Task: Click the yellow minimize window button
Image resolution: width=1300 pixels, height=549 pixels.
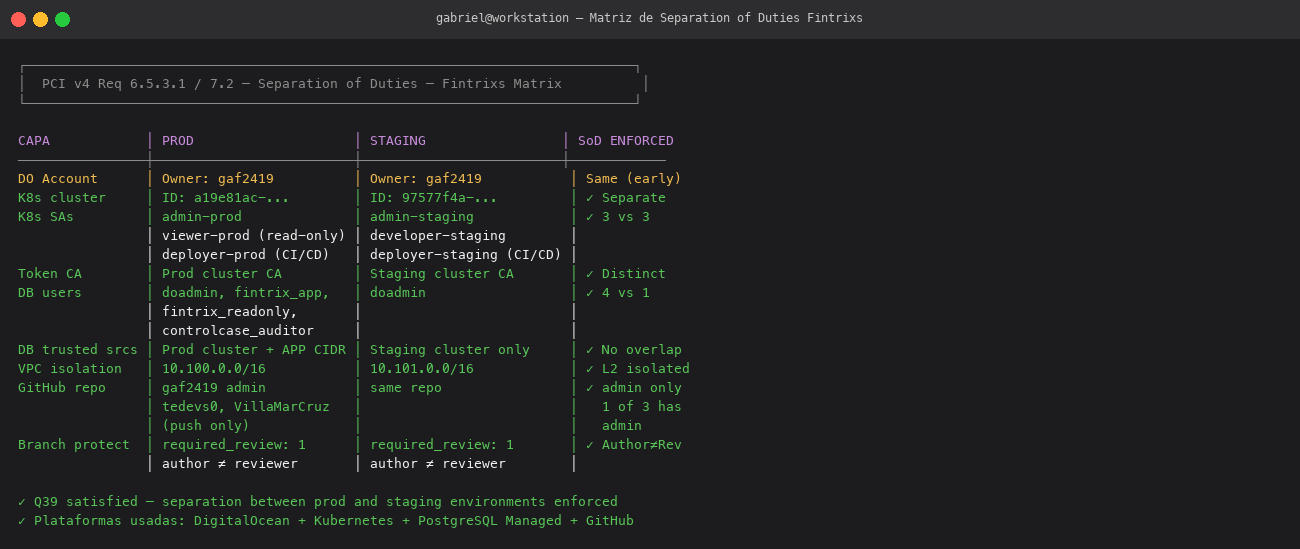Action: click(40, 19)
